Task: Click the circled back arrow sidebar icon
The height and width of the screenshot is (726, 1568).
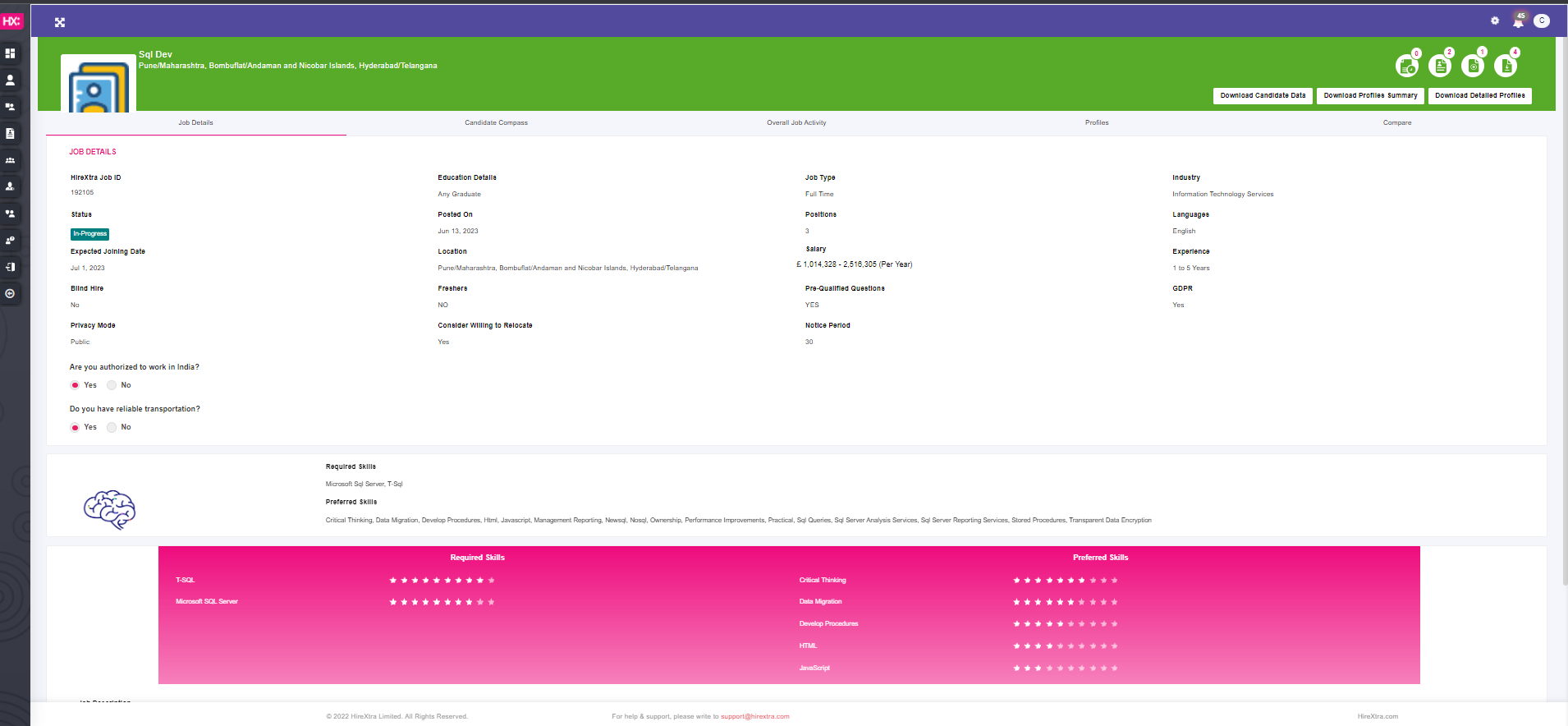Action: [x=10, y=293]
